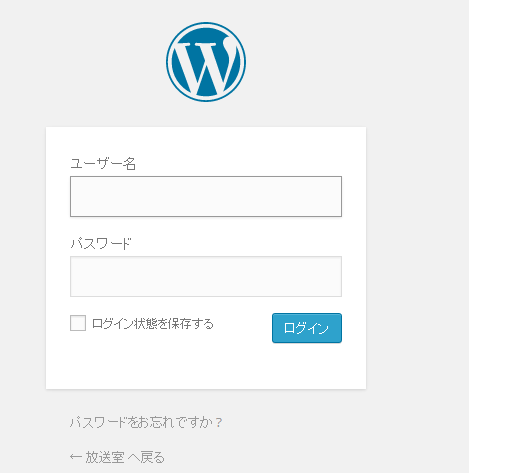Viewport: 512px width, 473px height.
Task: Follow the ← 放送室 へ戻る link
Action: click(x=117, y=457)
